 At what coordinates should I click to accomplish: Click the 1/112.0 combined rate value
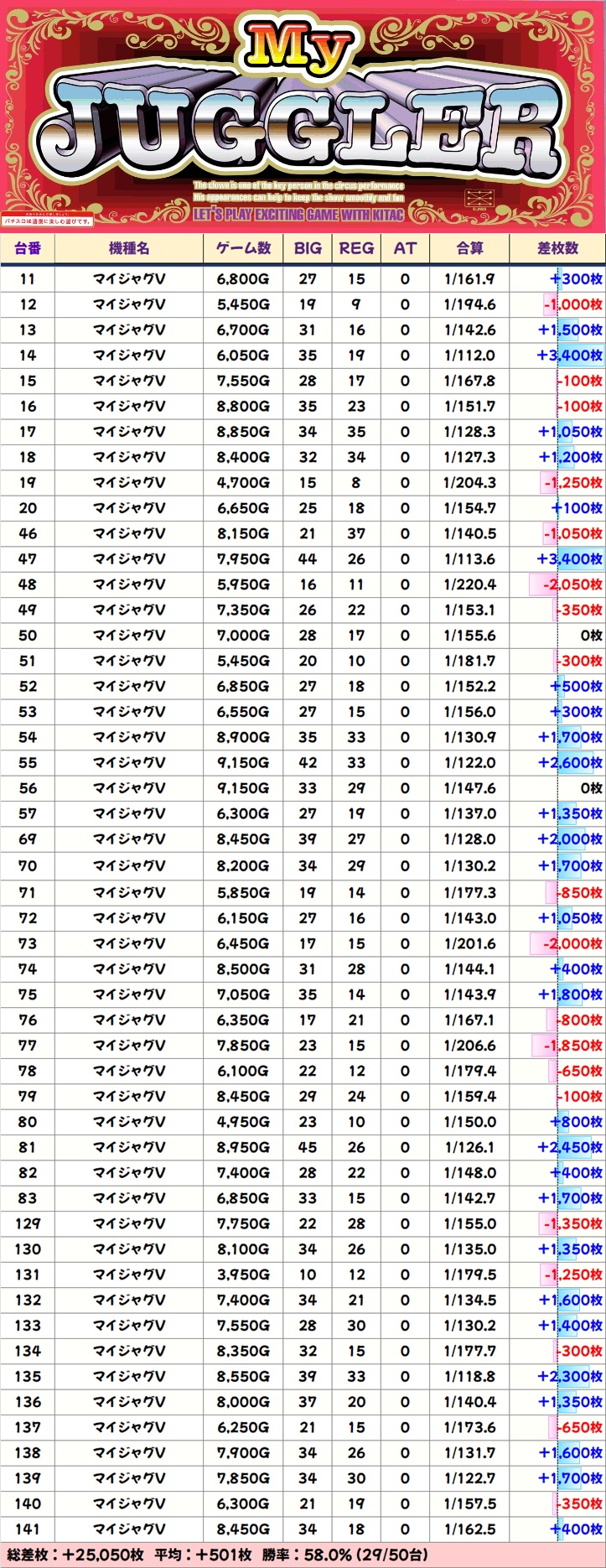pyautogui.click(x=469, y=356)
